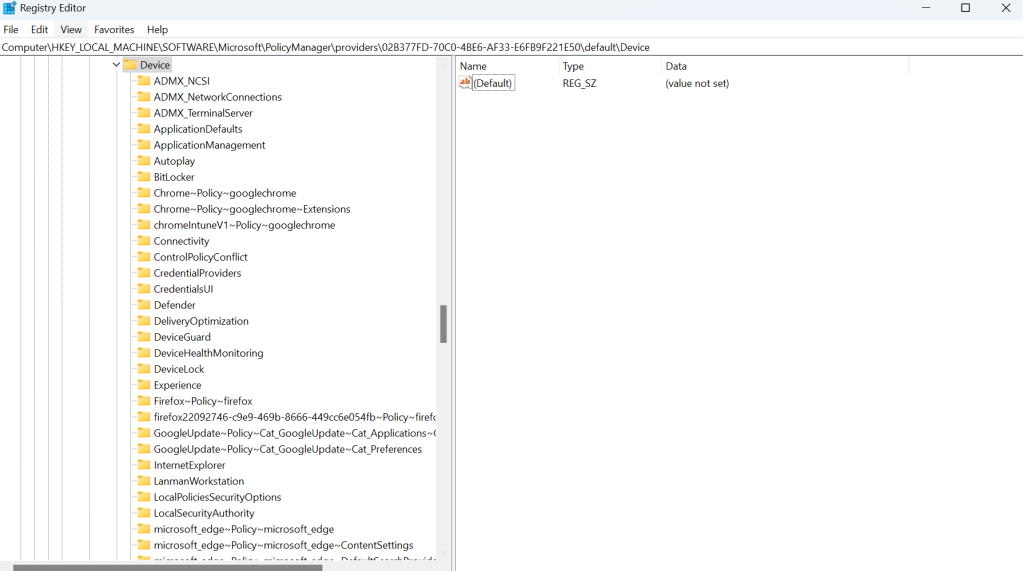Select the ADMX_TerminalServer key

[x=203, y=113]
